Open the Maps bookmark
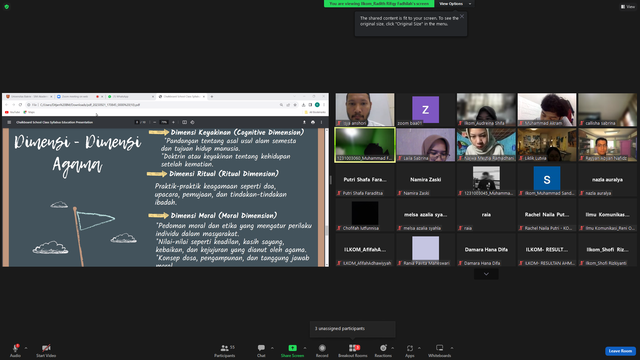The width and height of the screenshot is (640, 360). click(29, 112)
